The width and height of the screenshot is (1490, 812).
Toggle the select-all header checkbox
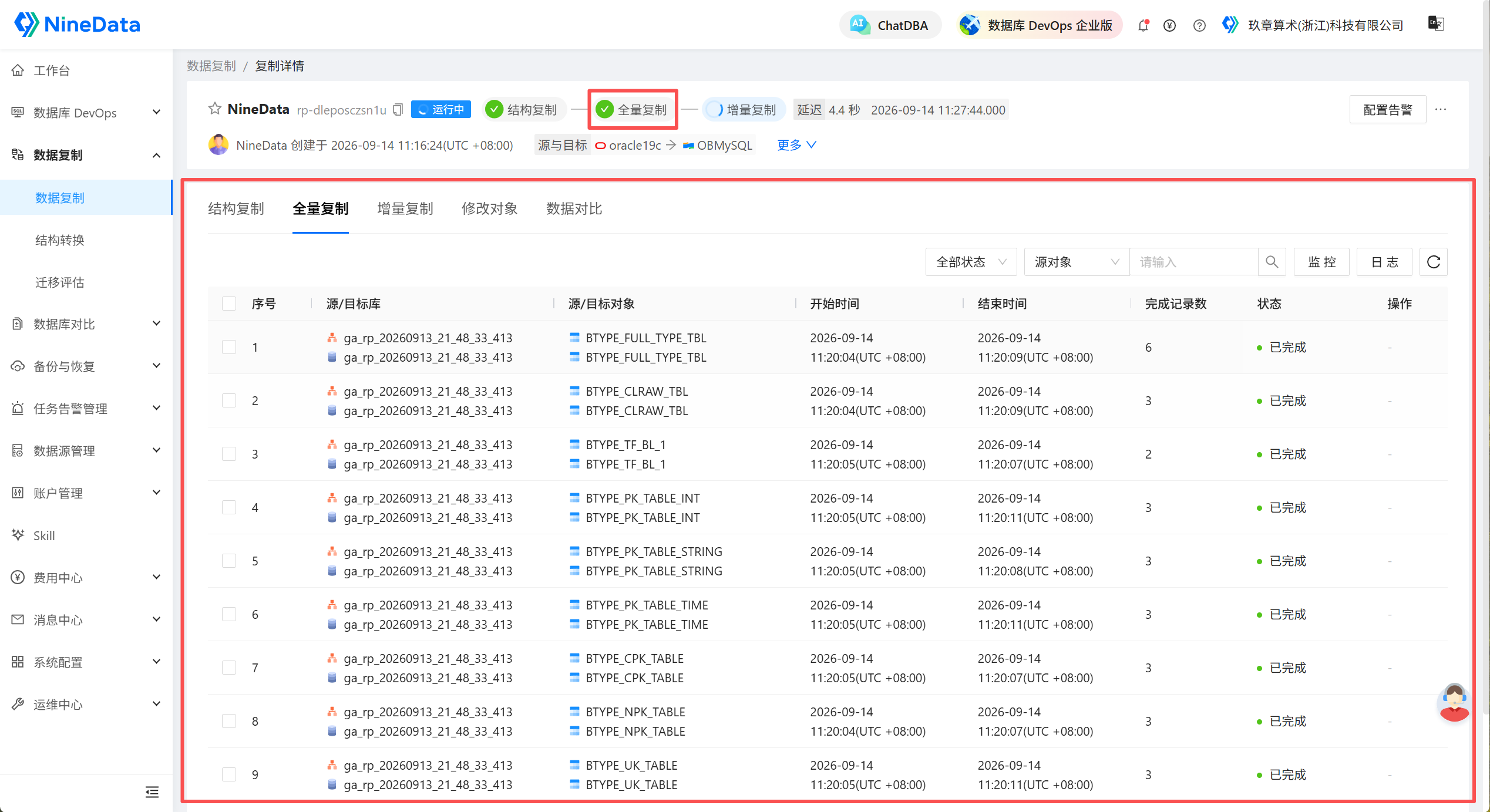pyautogui.click(x=229, y=304)
